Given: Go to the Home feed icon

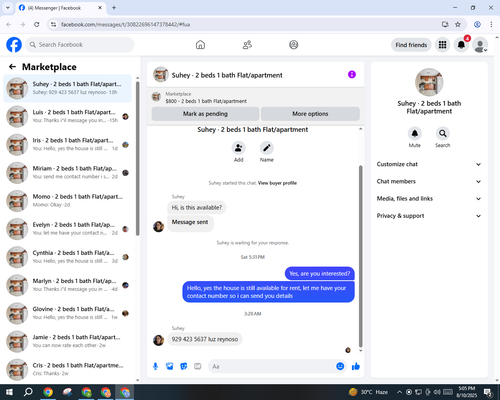Looking at the screenshot, I should [x=200, y=45].
